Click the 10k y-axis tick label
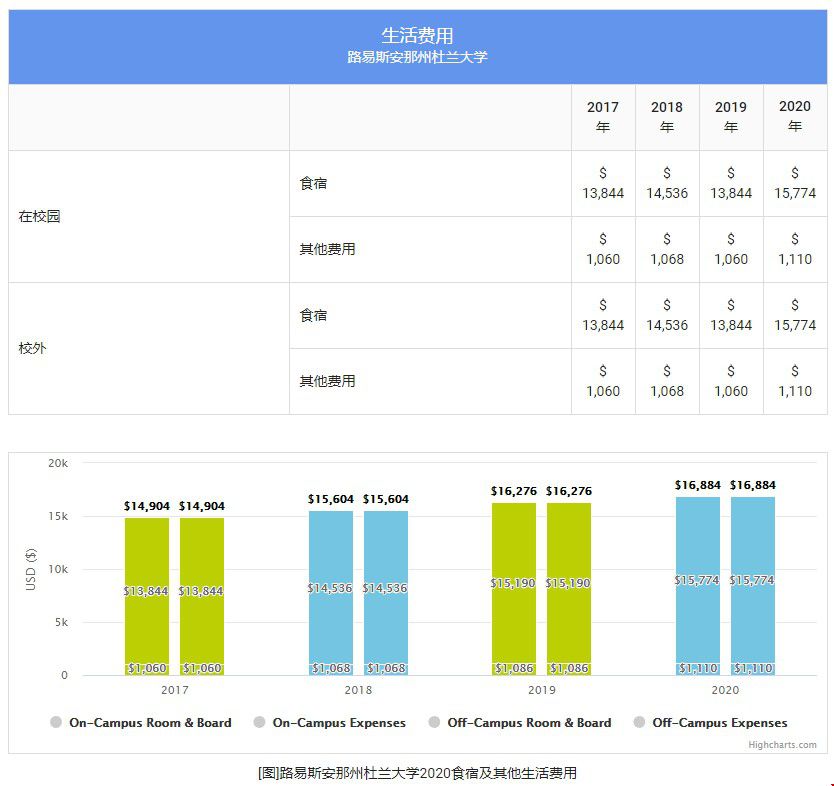The height and width of the screenshot is (786, 834). point(58,570)
